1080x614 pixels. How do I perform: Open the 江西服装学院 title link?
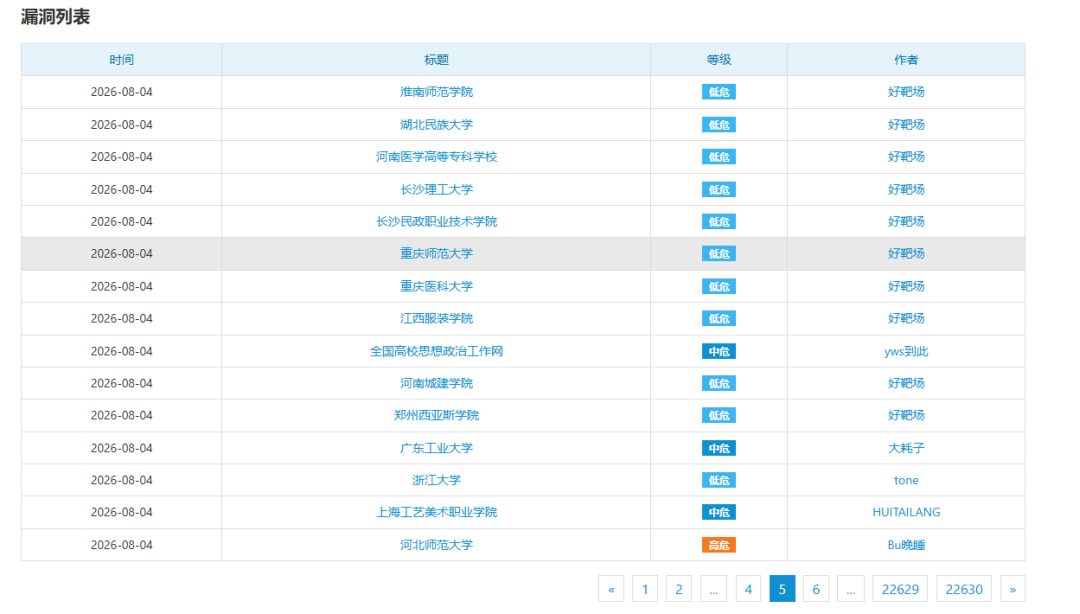click(x=436, y=318)
